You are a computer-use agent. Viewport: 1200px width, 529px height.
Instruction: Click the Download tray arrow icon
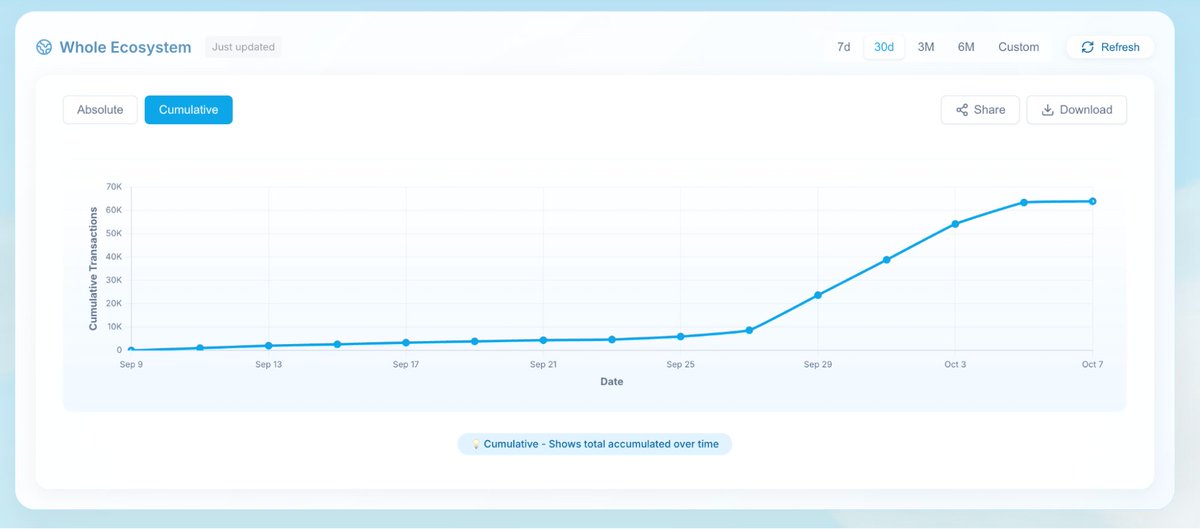[1047, 110]
